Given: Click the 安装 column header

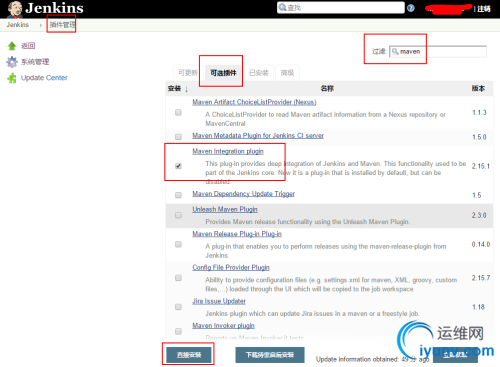Looking at the screenshot, I should click(x=174, y=89).
